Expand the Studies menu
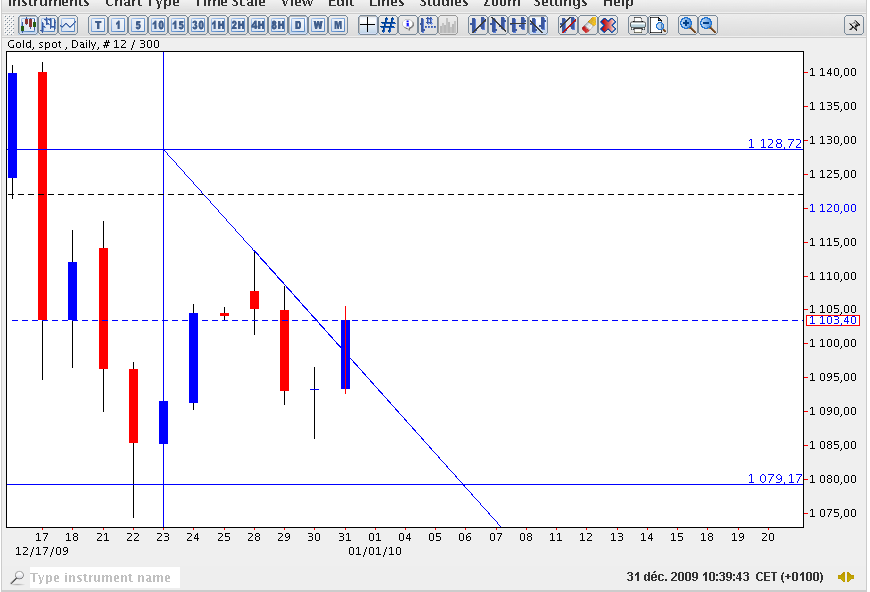The height and width of the screenshot is (592, 870). point(443,3)
